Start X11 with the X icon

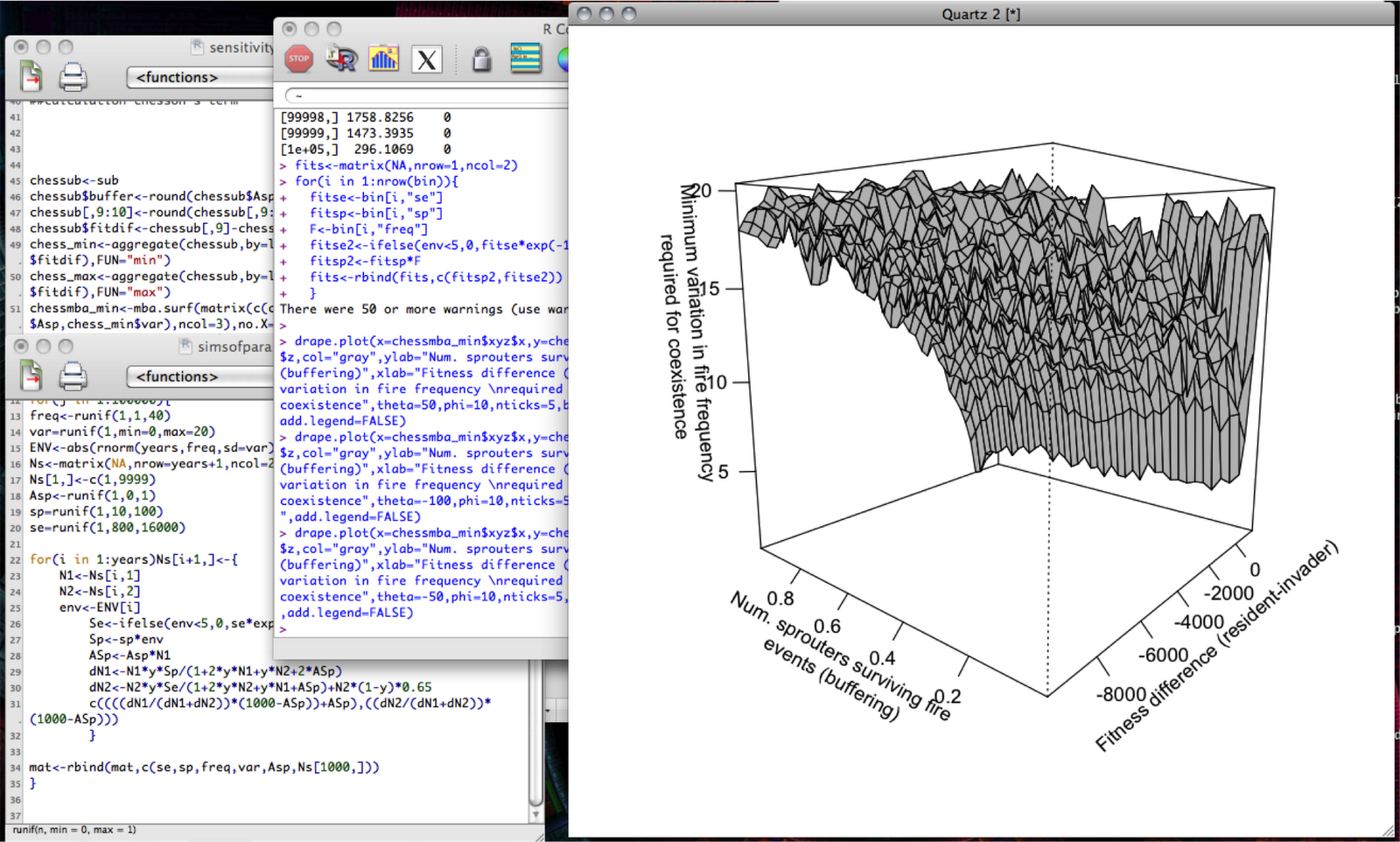tap(427, 60)
